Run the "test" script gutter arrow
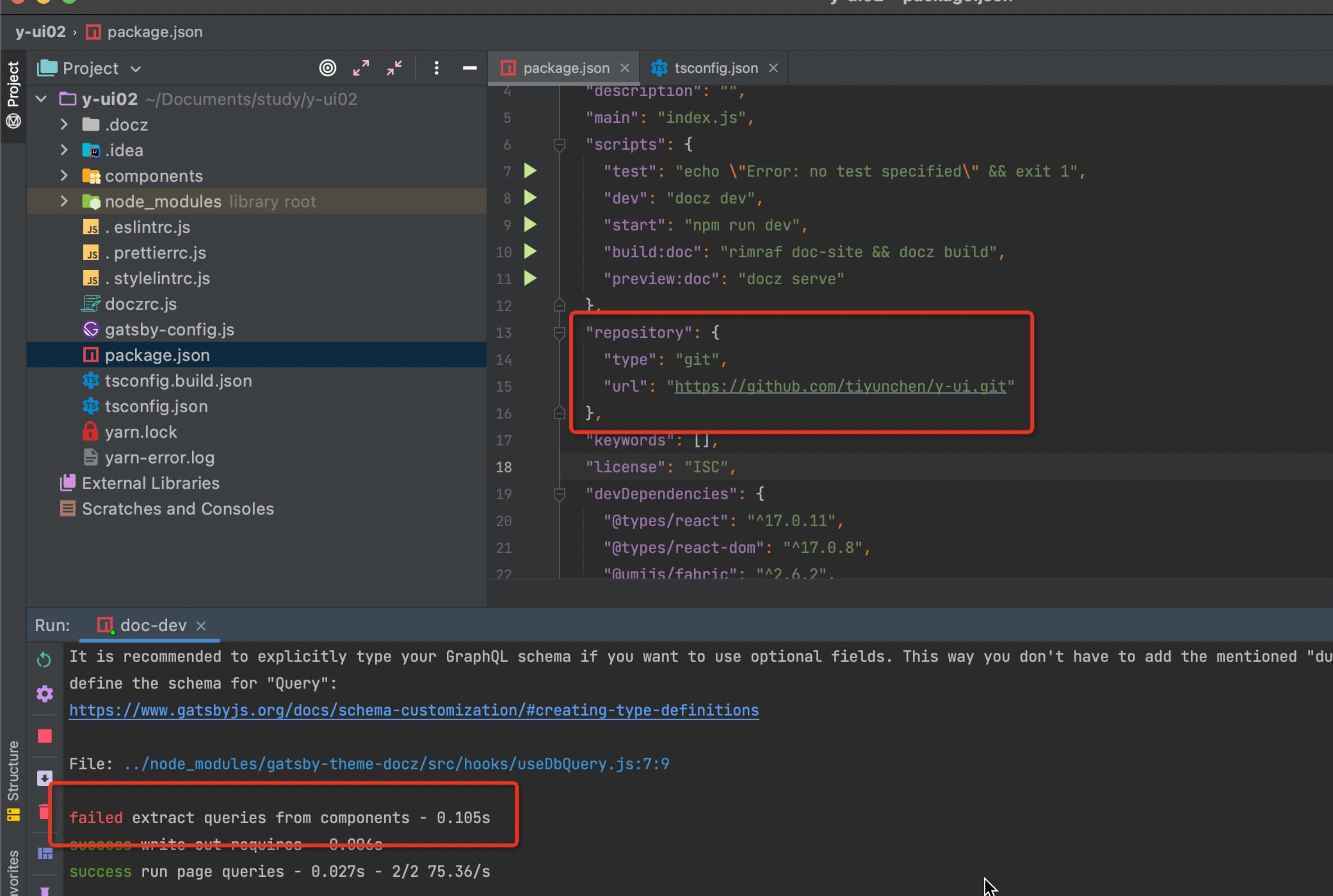The width and height of the screenshot is (1333, 896). [530, 171]
